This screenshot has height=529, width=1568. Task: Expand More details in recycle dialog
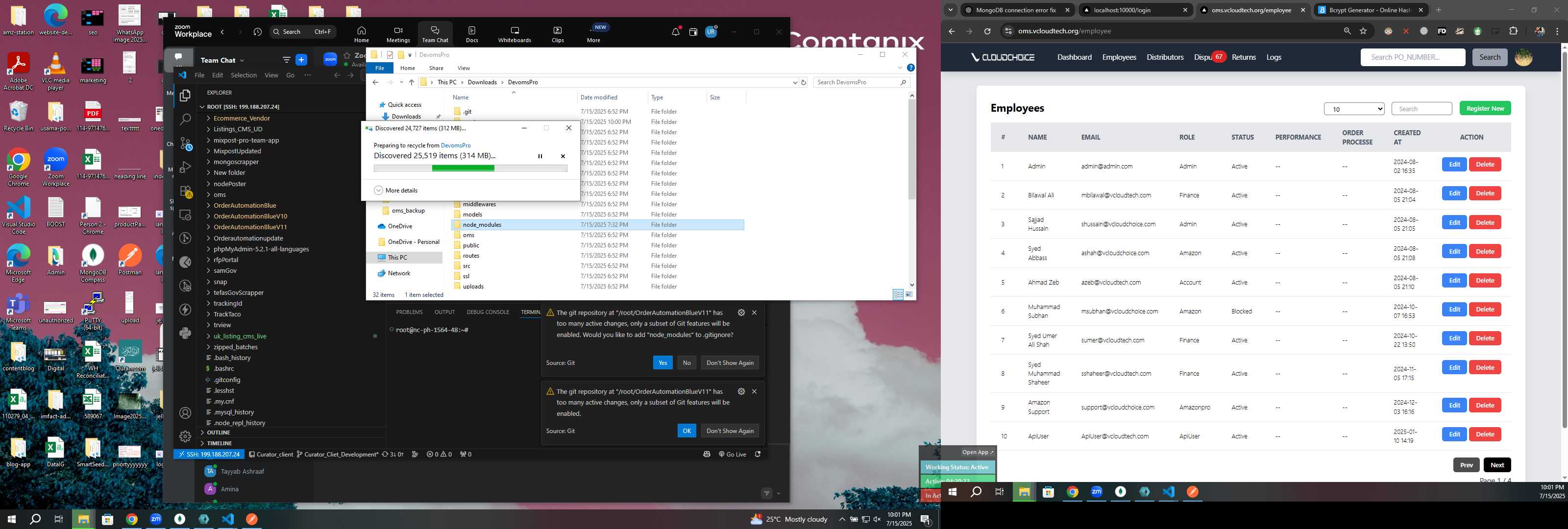tap(395, 191)
